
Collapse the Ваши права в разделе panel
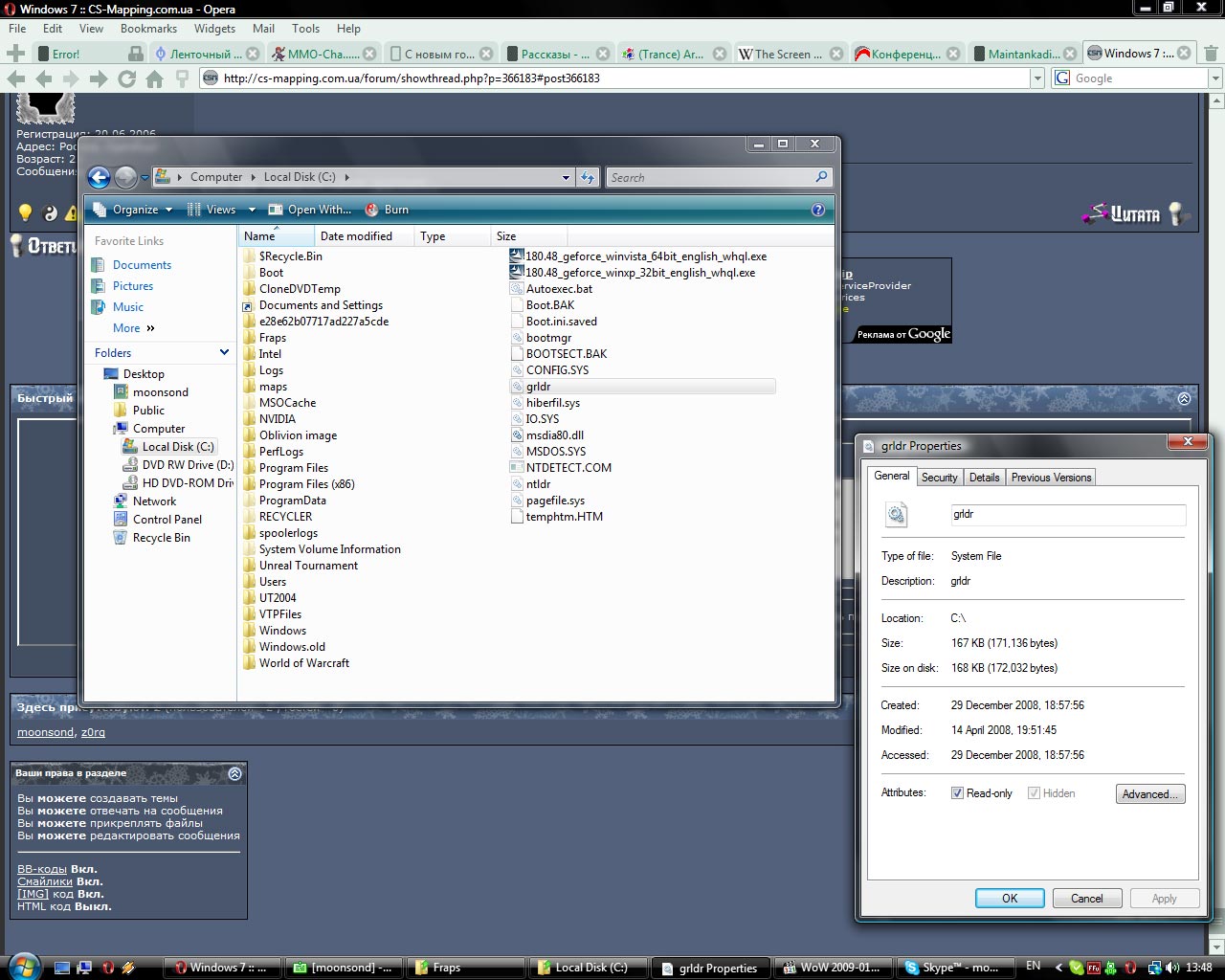[x=235, y=773]
